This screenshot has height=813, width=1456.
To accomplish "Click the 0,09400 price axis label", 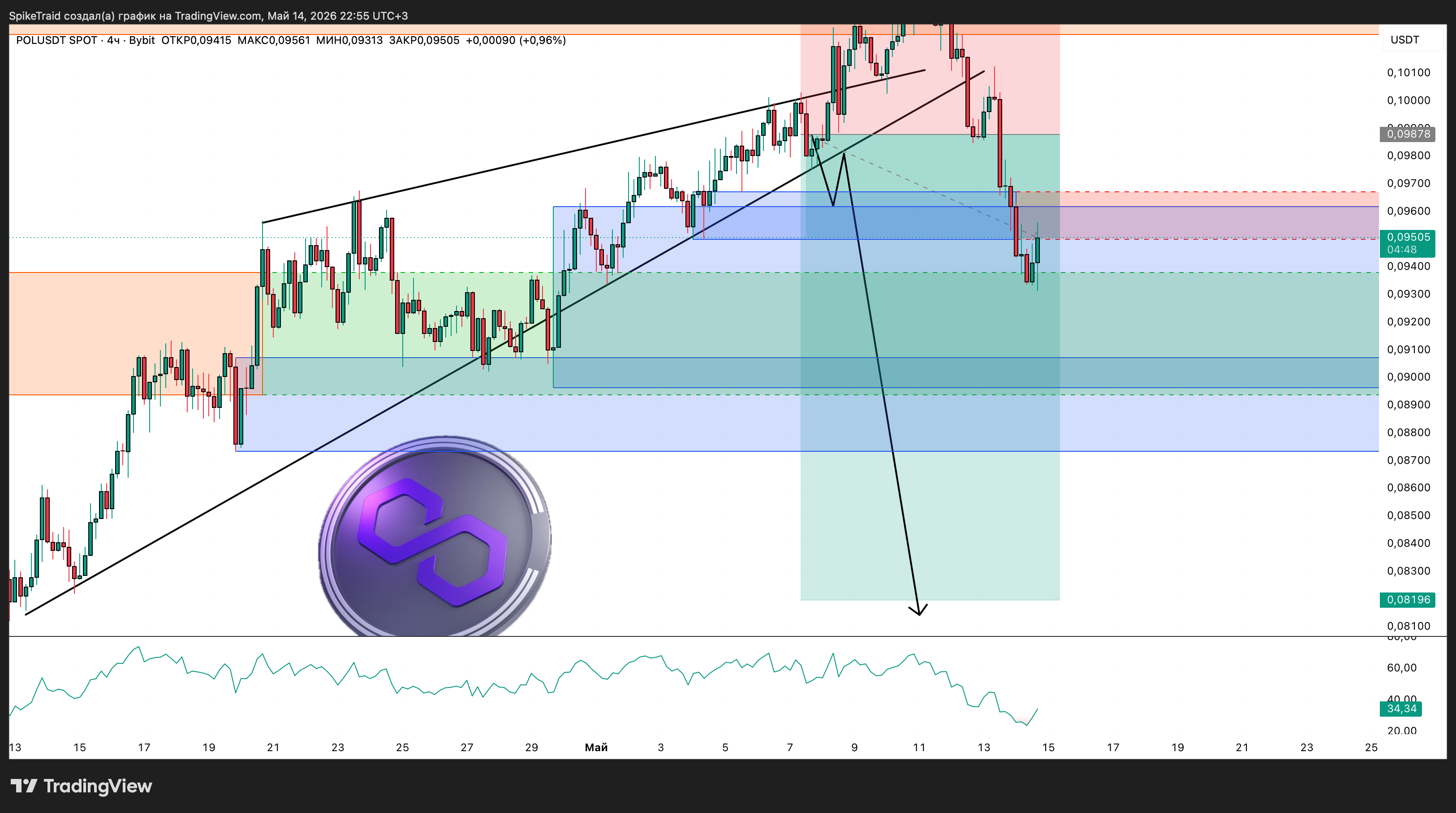I will [1409, 266].
